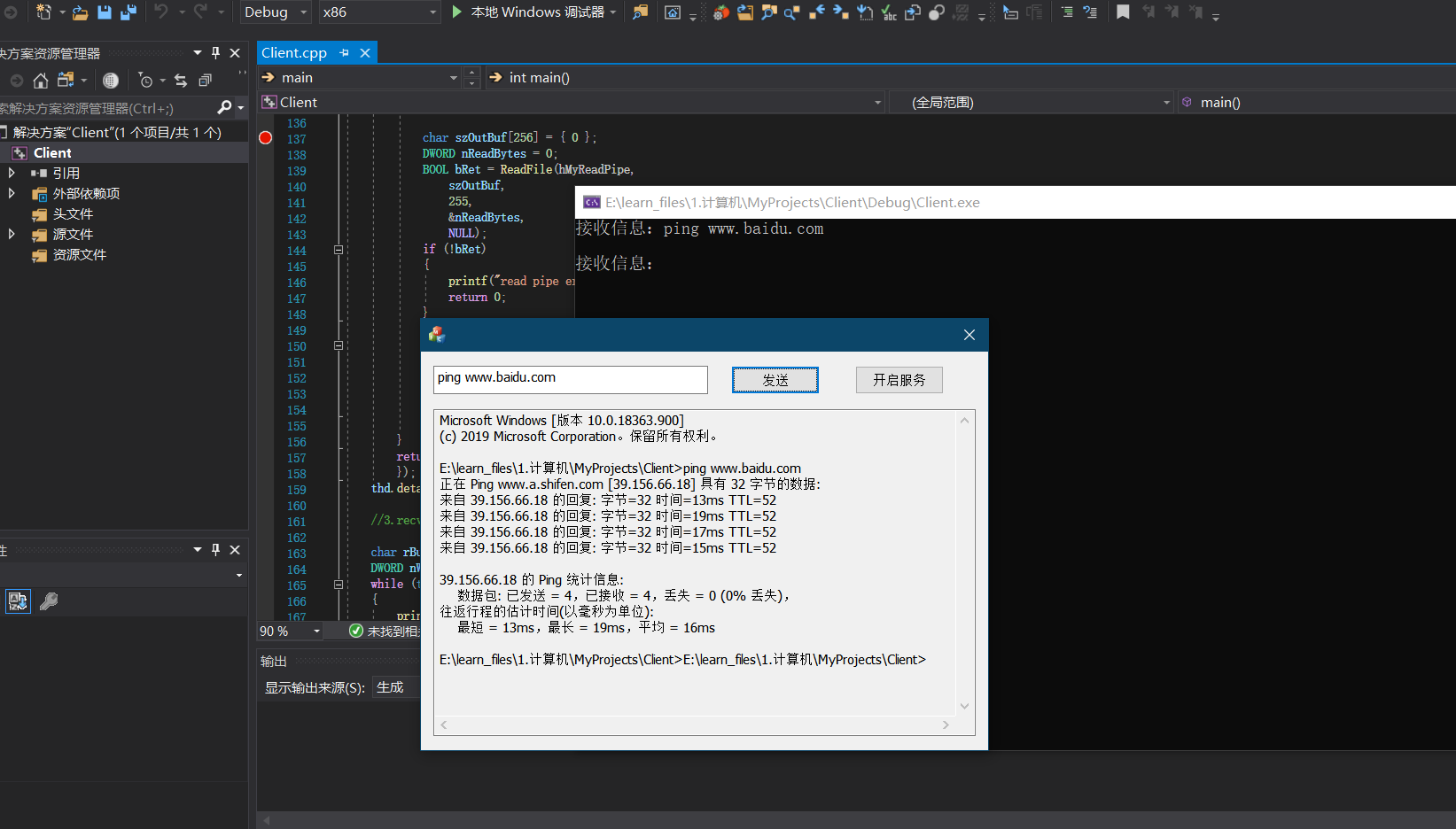Open the x86 platform dropdown
The height and width of the screenshot is (829, 1456).
379,12
